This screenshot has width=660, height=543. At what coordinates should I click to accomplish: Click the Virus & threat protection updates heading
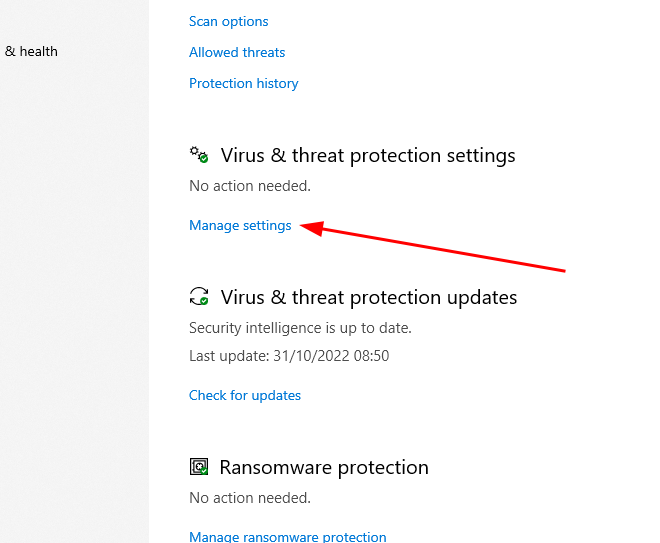368,297
